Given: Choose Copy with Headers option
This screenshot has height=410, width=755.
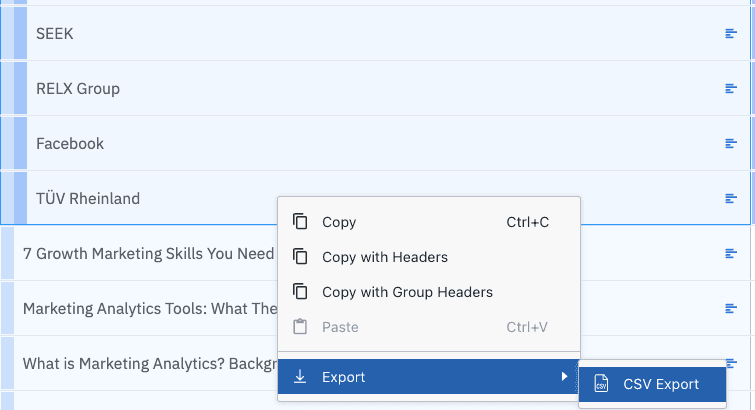Looking at the screenshot, I should pyautogui.click(x=384, y=257).
